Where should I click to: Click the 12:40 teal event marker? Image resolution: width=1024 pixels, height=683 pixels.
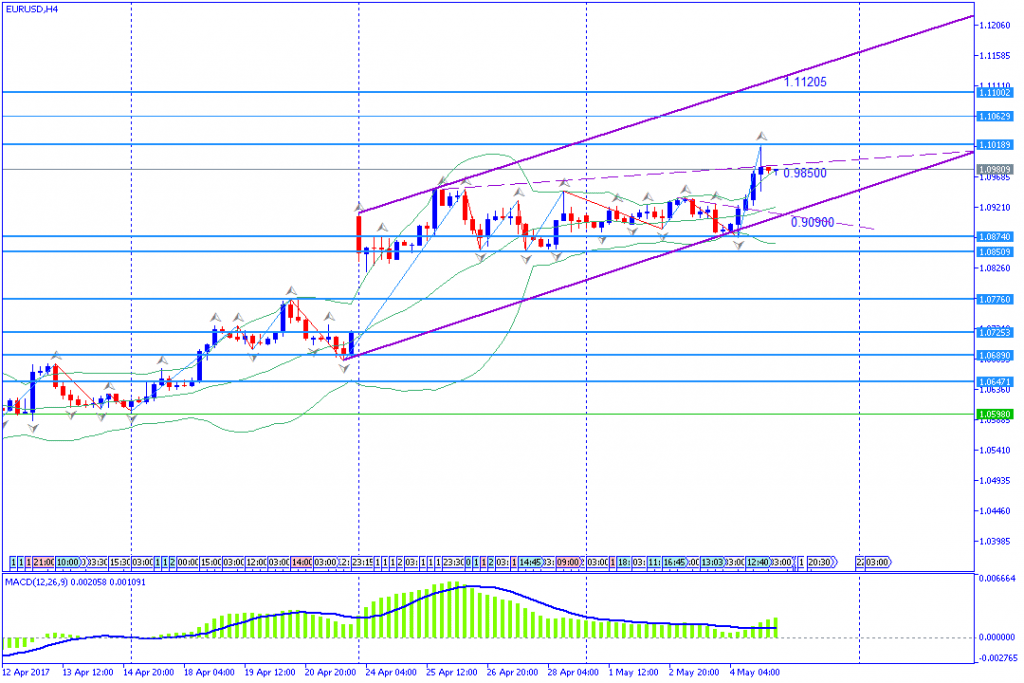pyautogui.click(x=756, y=562)
